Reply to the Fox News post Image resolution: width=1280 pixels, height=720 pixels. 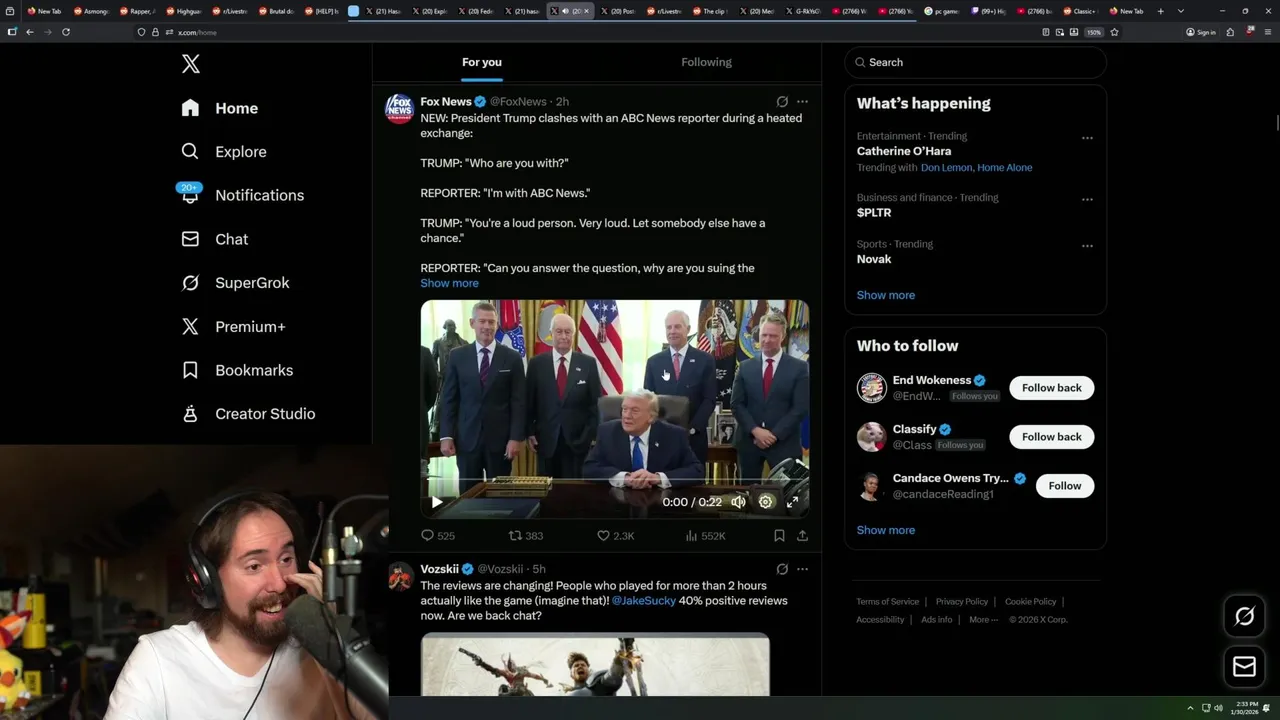coord(437,536)
